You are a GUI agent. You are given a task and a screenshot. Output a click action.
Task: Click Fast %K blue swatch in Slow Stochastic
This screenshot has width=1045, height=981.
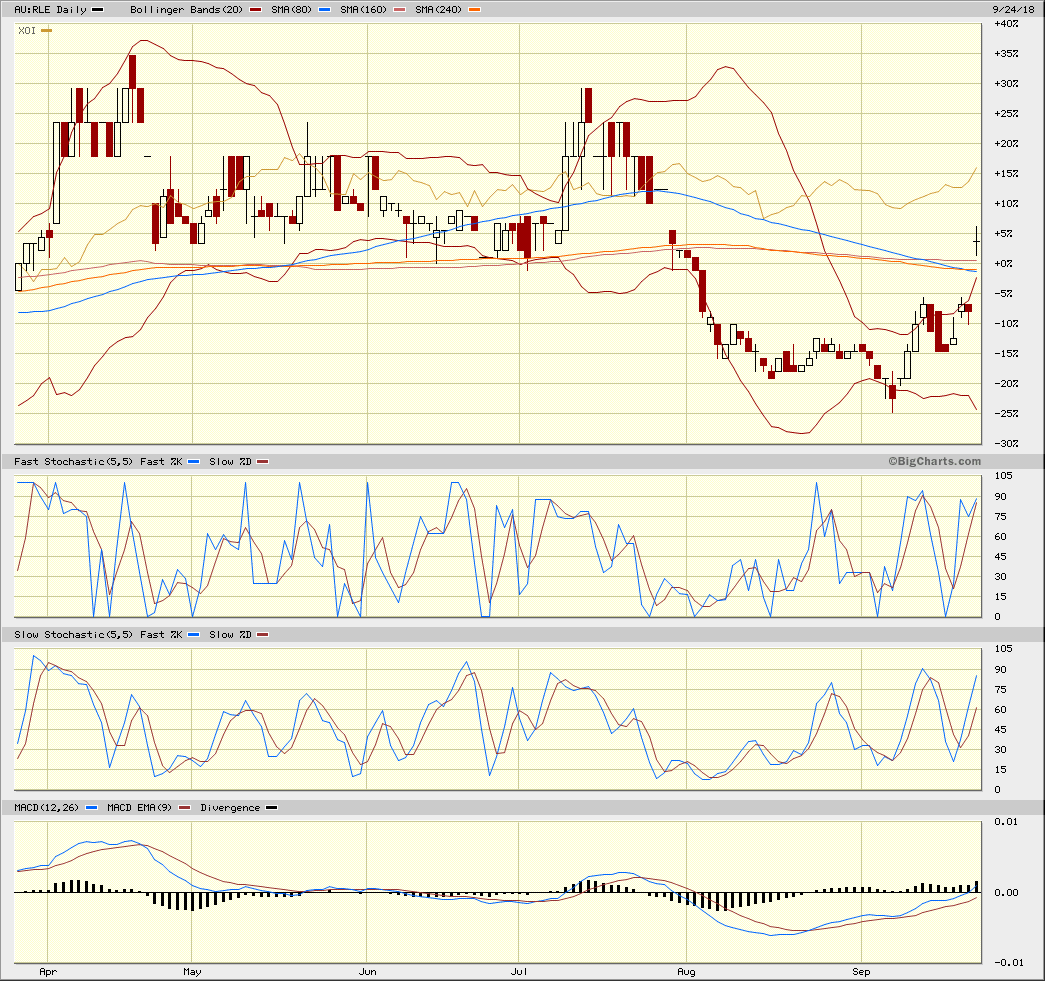pos(194,635)
